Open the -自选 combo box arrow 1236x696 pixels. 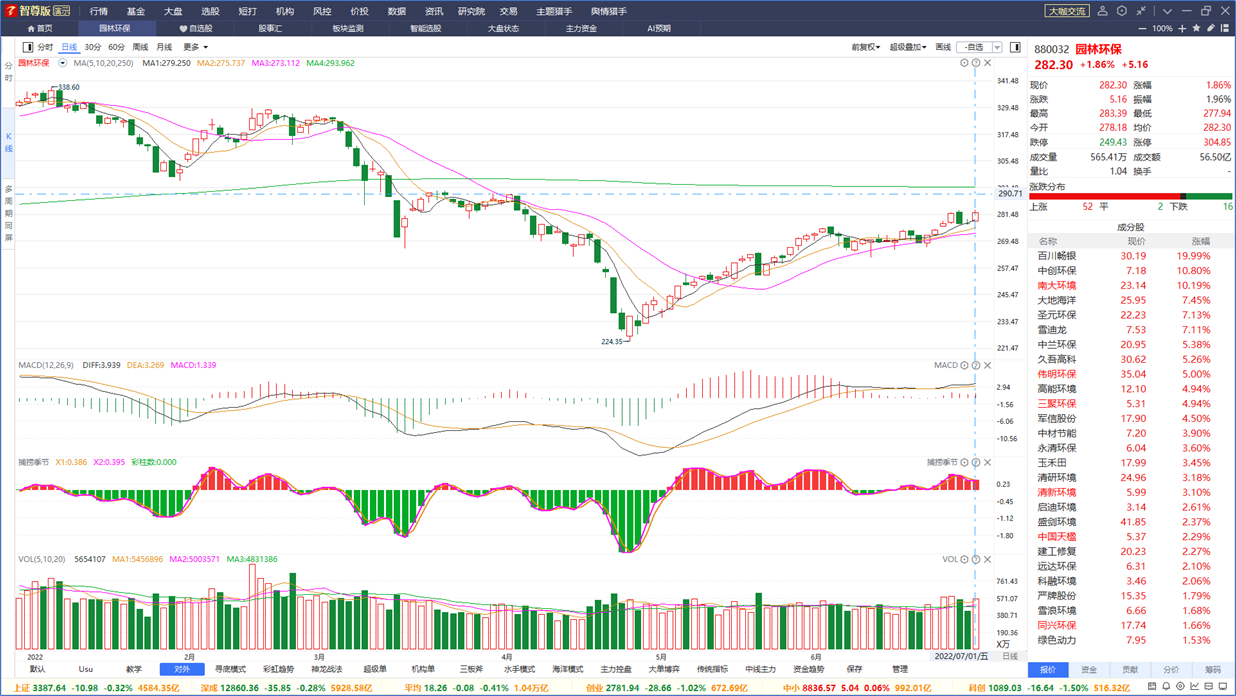point(997,47)
